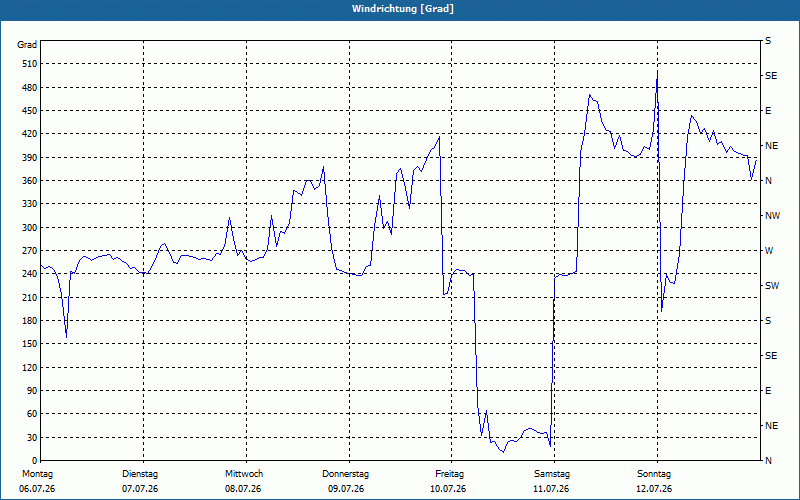This screenshot has height=500, width=800.
Task: Click the Sonntag day label
Action: click(654, 474)
